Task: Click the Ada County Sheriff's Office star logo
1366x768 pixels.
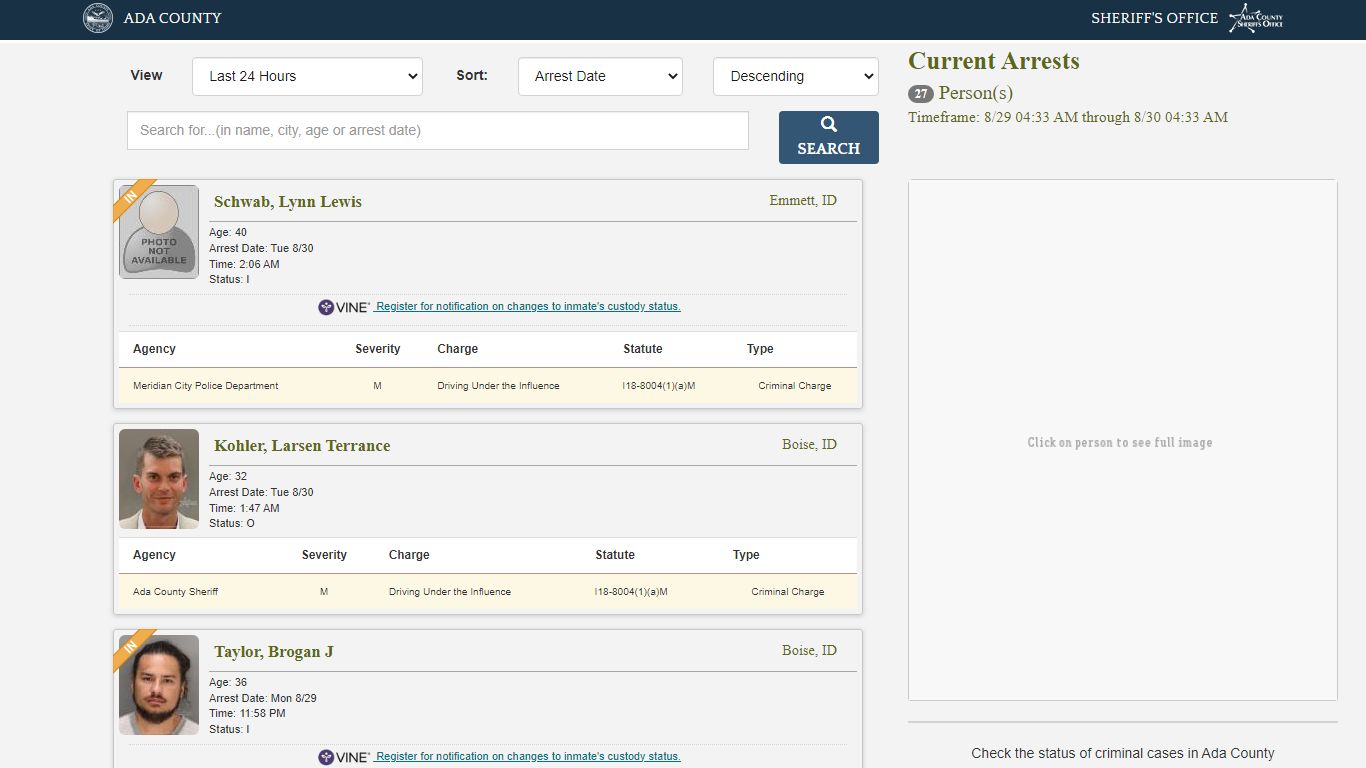Action: [x=1256, y=18]
